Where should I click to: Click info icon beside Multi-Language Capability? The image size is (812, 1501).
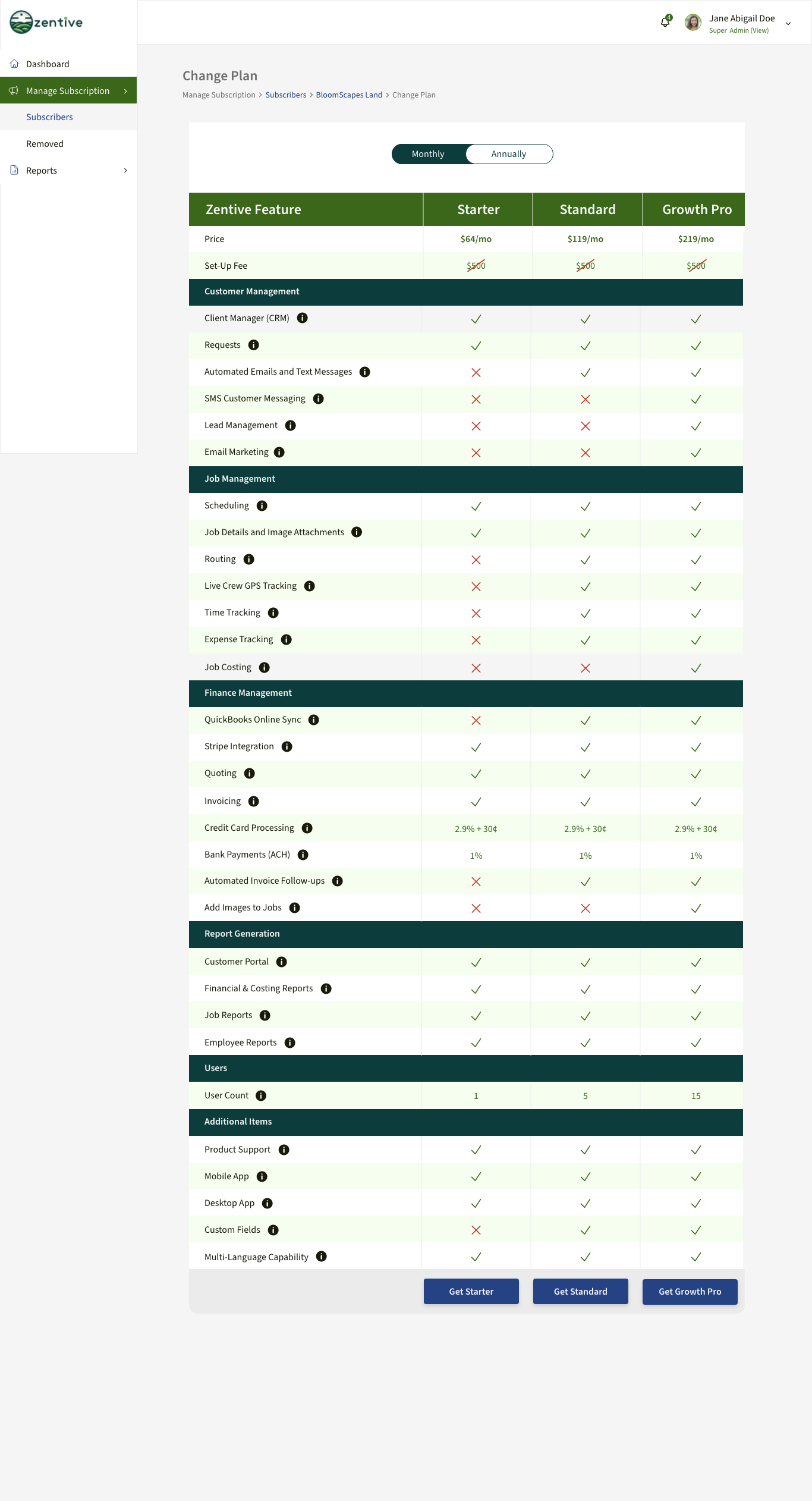[x=322, y=1257]
